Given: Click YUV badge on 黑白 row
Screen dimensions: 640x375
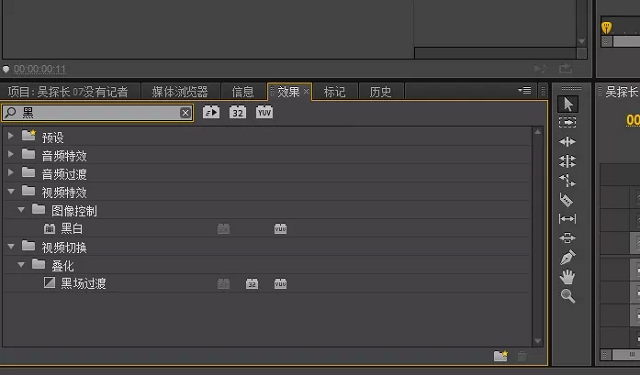Looking at the screenshot, I should [x=280, y=229].
